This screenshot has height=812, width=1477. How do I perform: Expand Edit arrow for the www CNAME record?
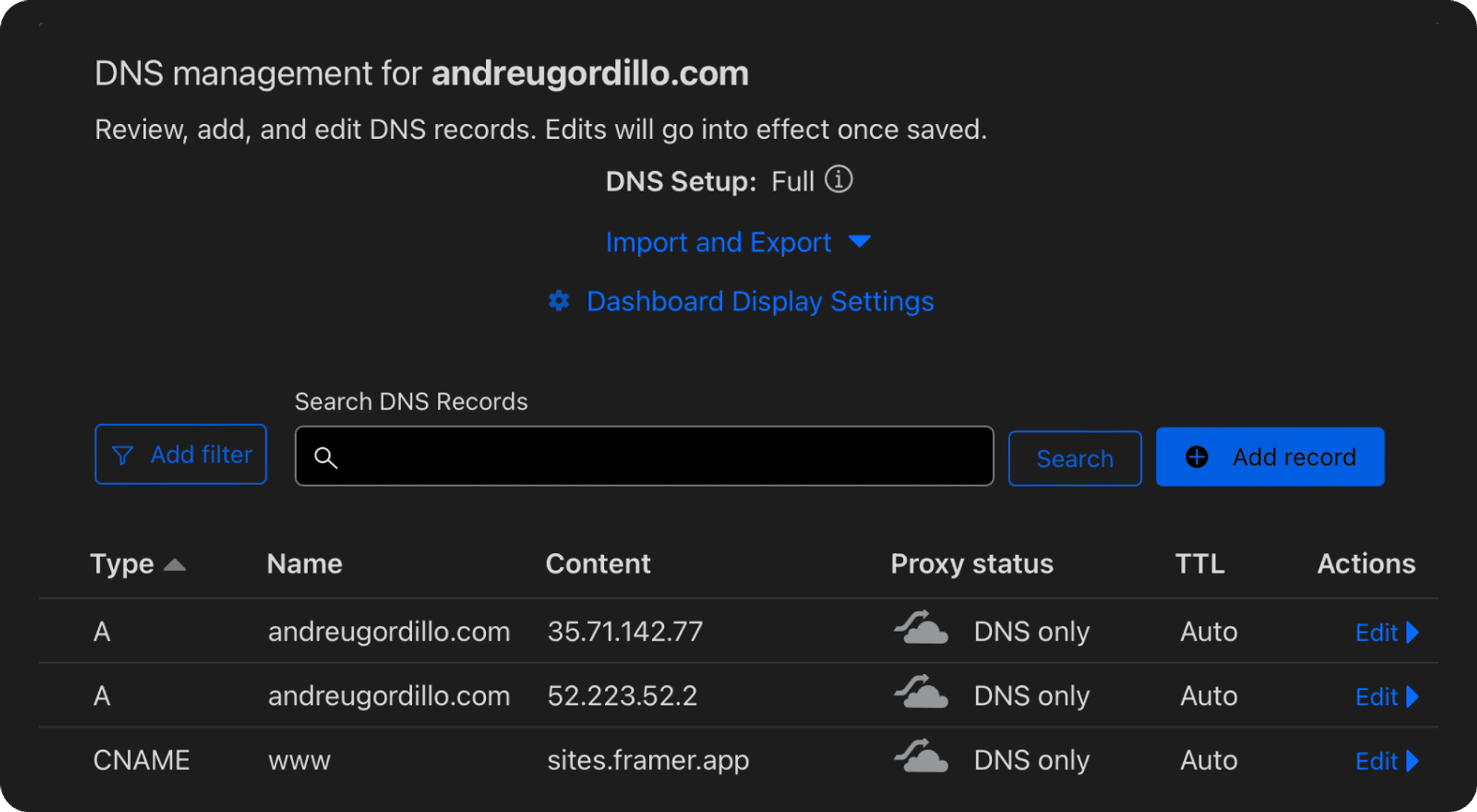click(x=1412, y=761)
